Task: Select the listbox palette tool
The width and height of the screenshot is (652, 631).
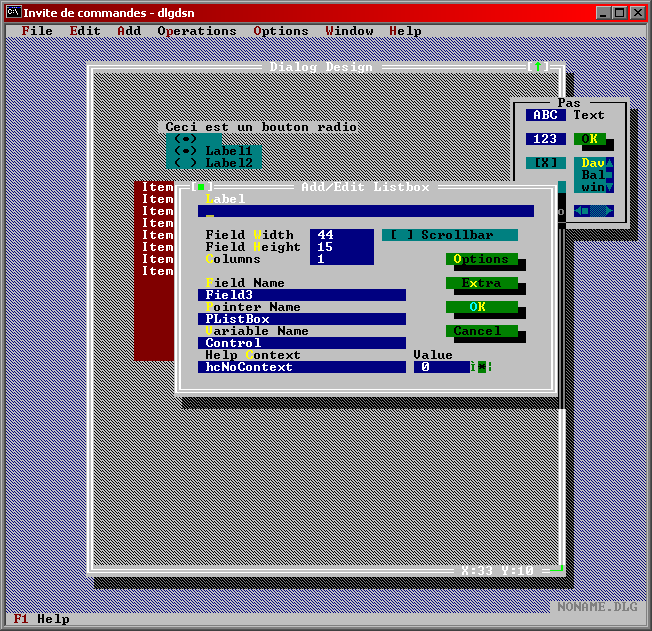Action: (593, 175)
